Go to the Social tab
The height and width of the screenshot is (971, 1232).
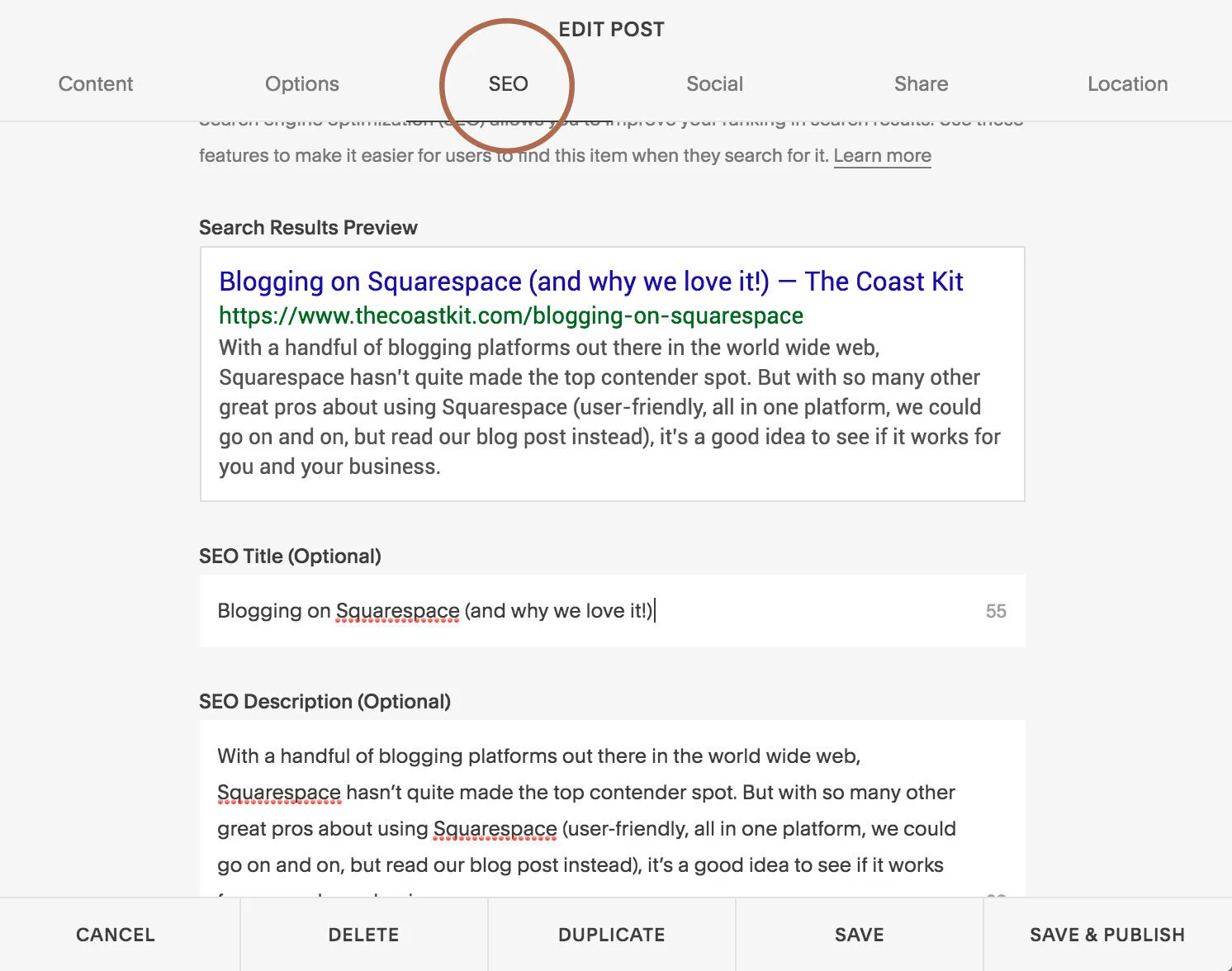[x=715, y=83]
